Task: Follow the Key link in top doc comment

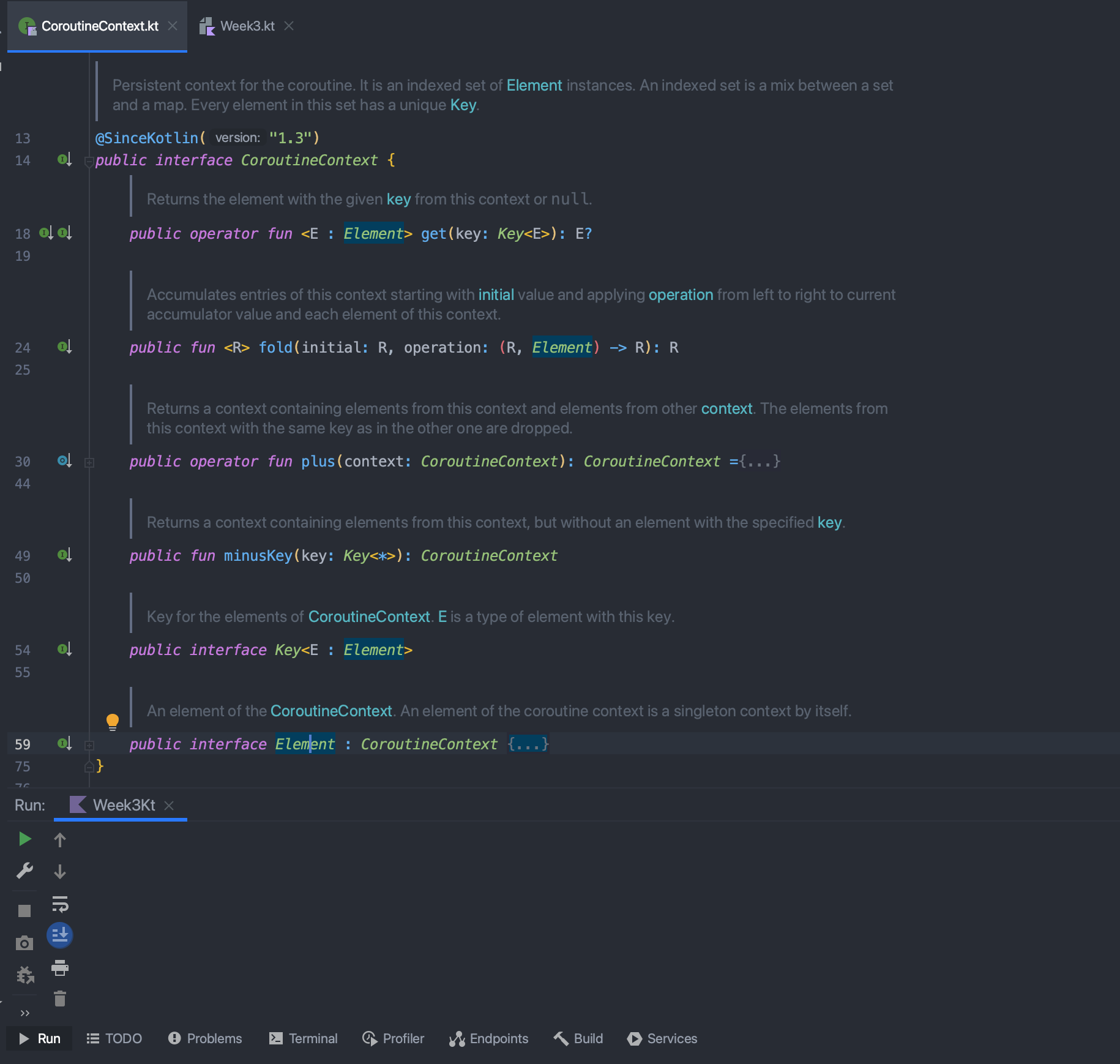Action: pos(463,105)
